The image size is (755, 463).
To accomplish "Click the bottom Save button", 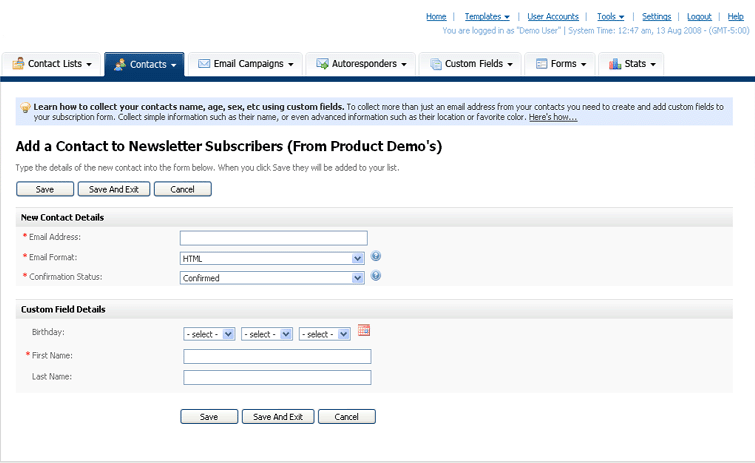I will click(x=209, y=417).
